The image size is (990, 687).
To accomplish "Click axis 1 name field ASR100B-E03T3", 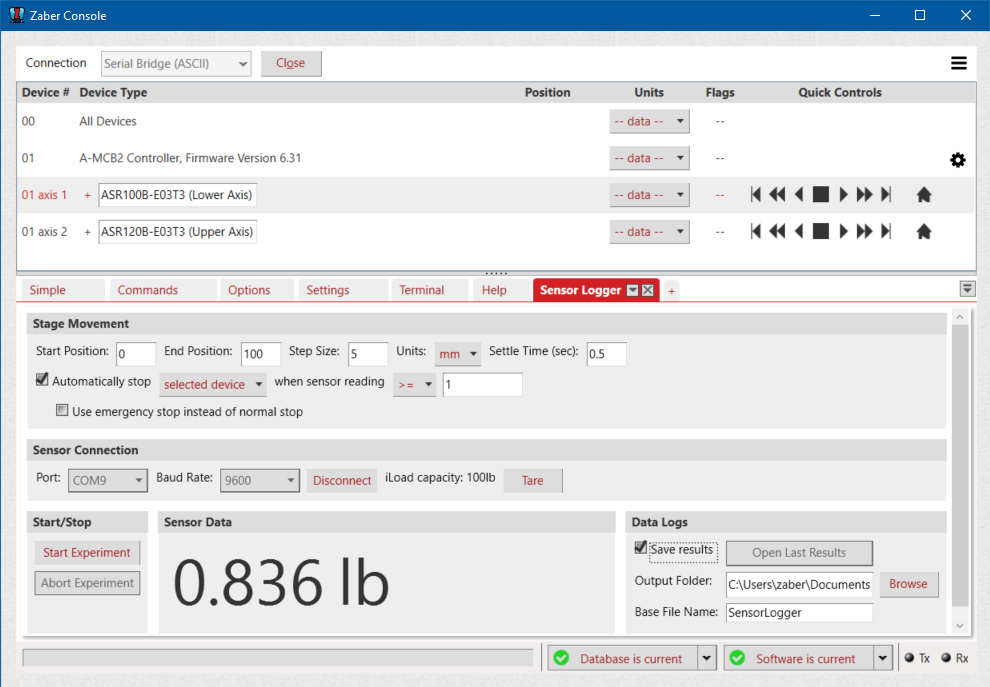I will tap(177, 195).
